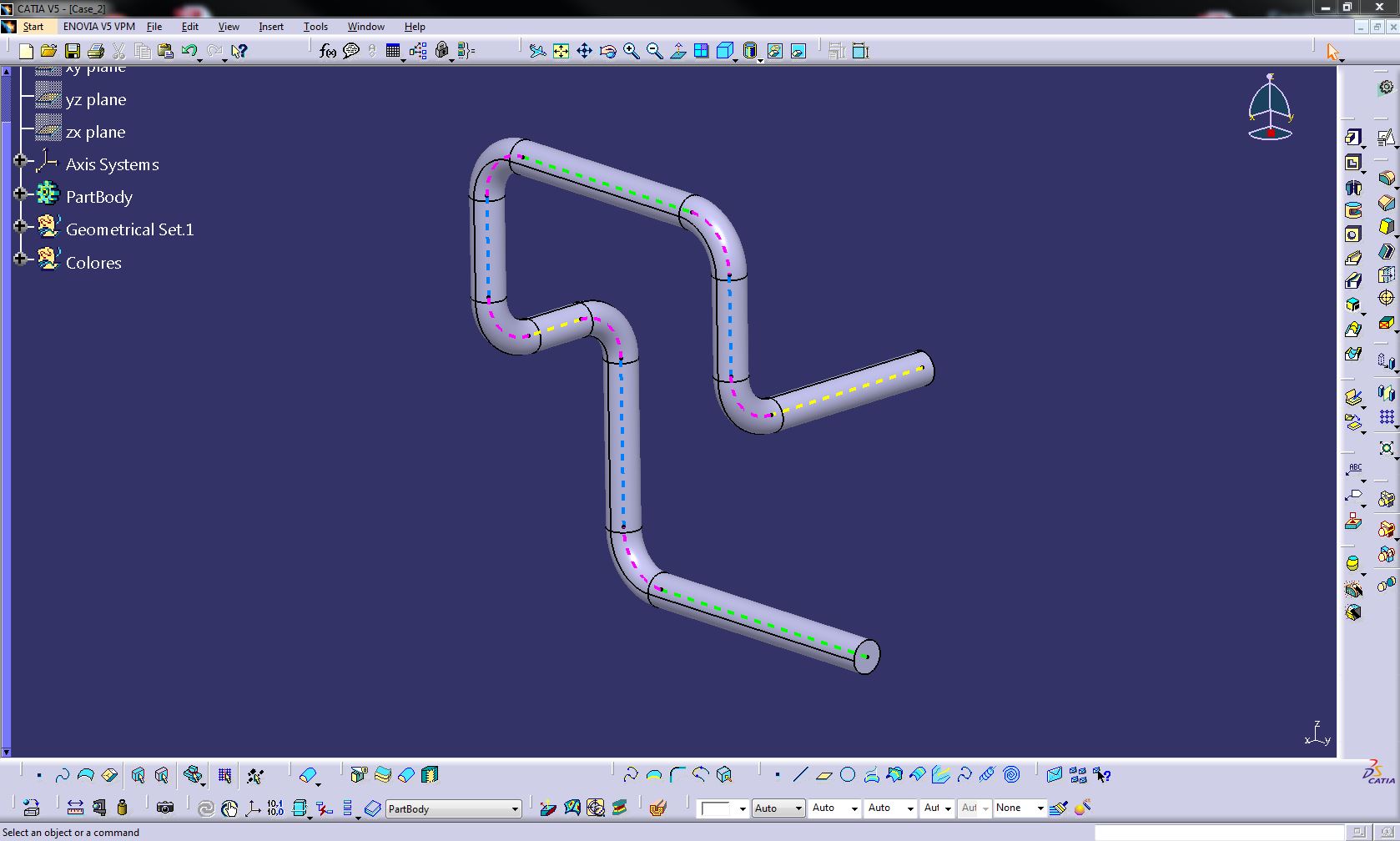Open the view mode dropdown arrow
This screenshot has height=841, width=1400.
[760, 60]
